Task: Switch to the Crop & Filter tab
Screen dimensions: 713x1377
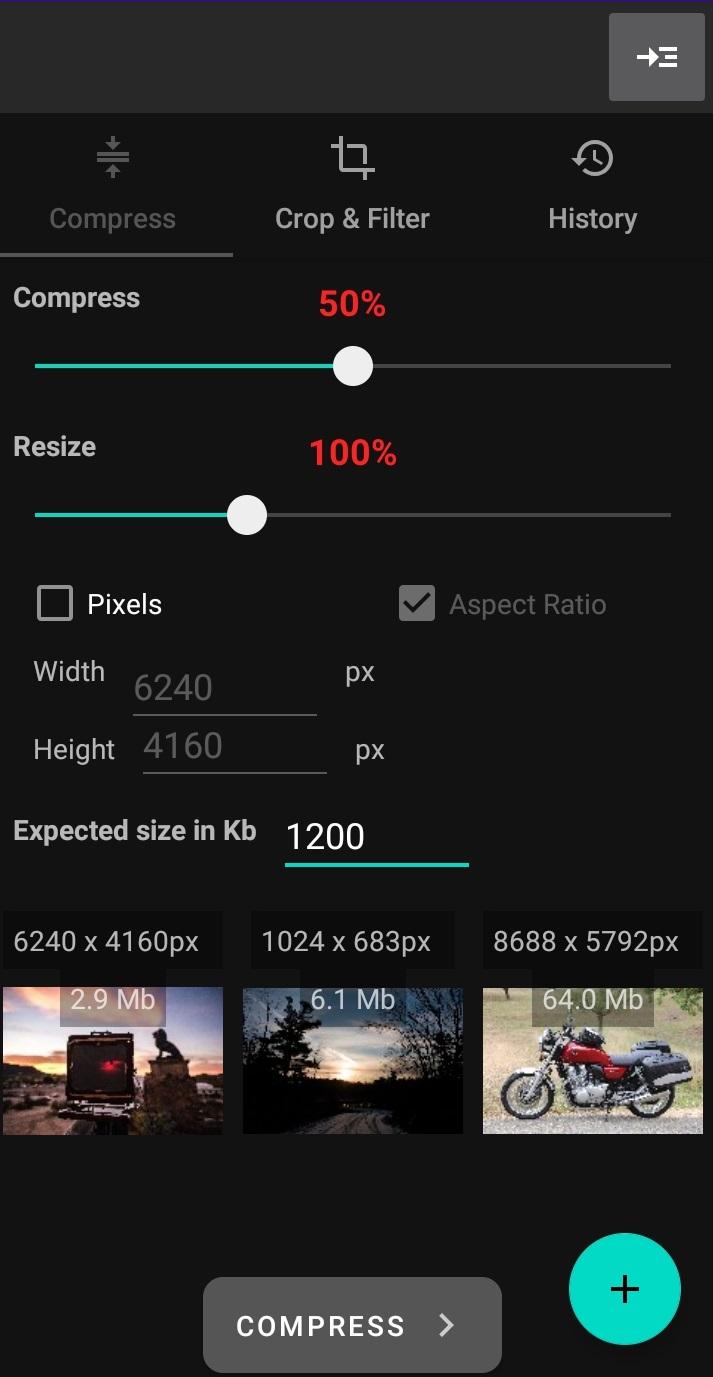Action: pos(352,219)
